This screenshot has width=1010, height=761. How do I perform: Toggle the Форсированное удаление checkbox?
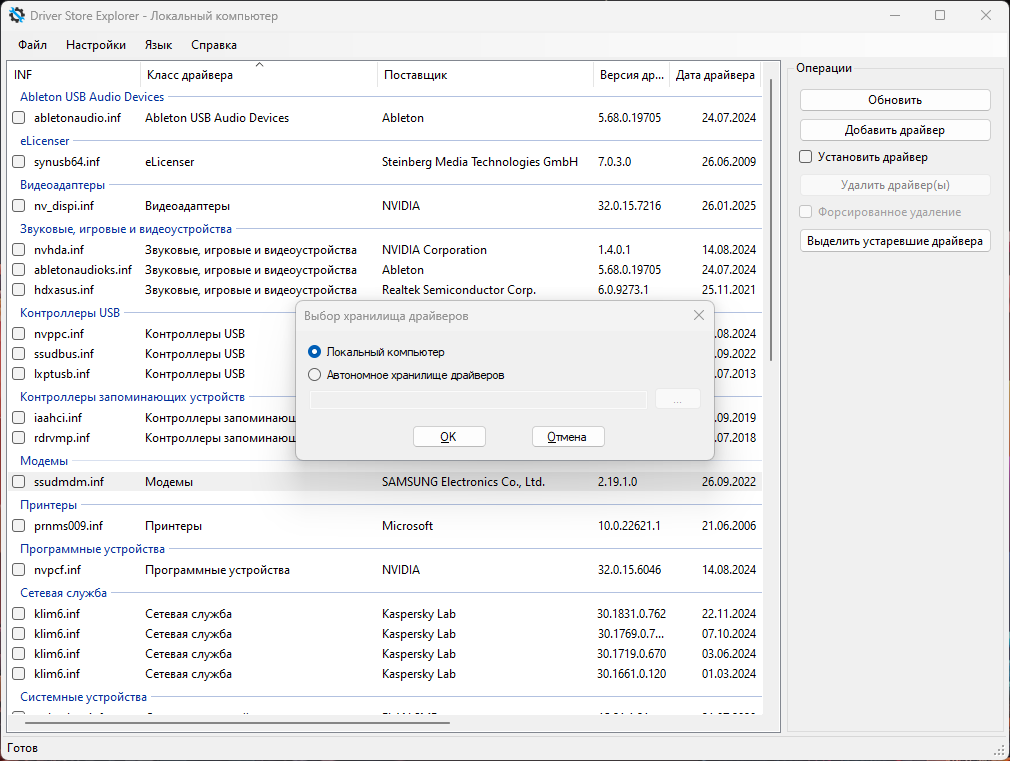(806, 212)
